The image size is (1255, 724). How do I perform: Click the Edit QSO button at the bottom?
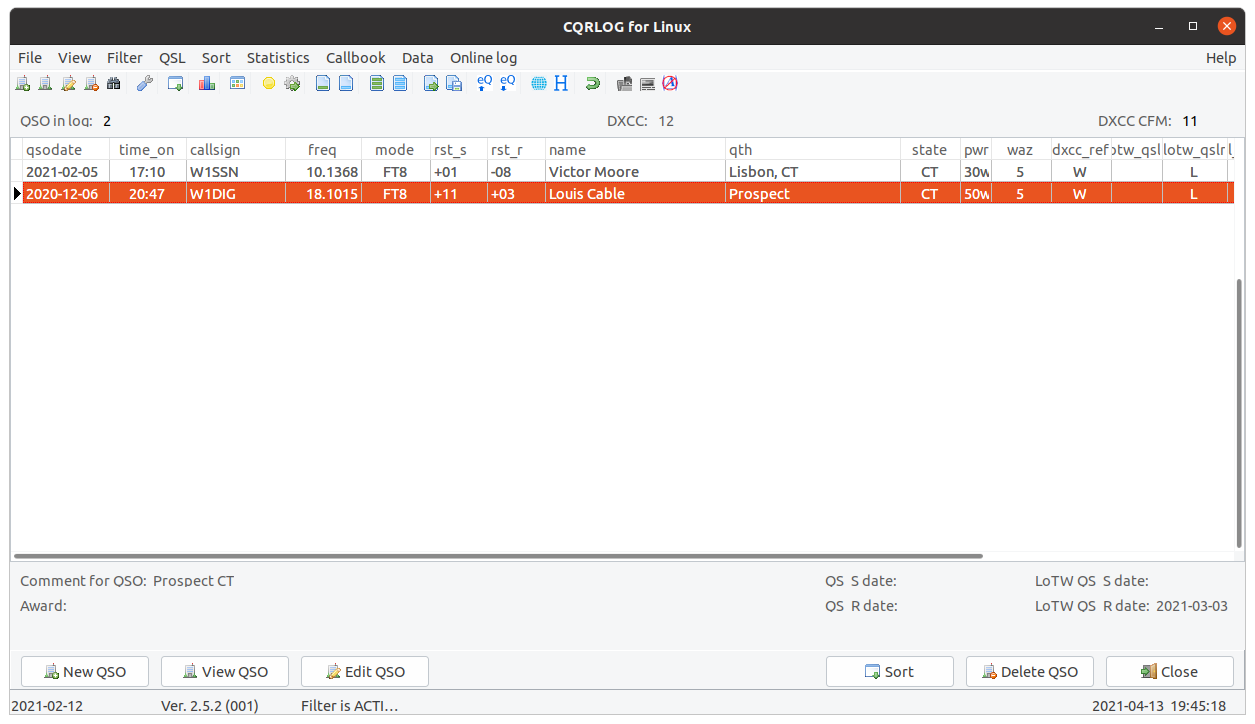point(365,672)
